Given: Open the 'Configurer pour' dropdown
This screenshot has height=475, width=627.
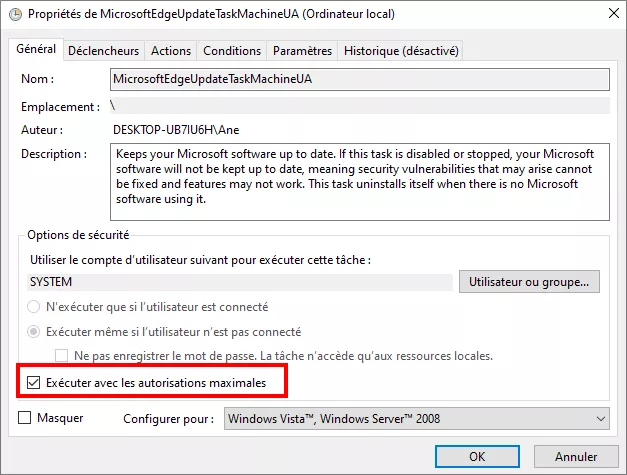Looking at the screenshot, I should pos(417,419).
